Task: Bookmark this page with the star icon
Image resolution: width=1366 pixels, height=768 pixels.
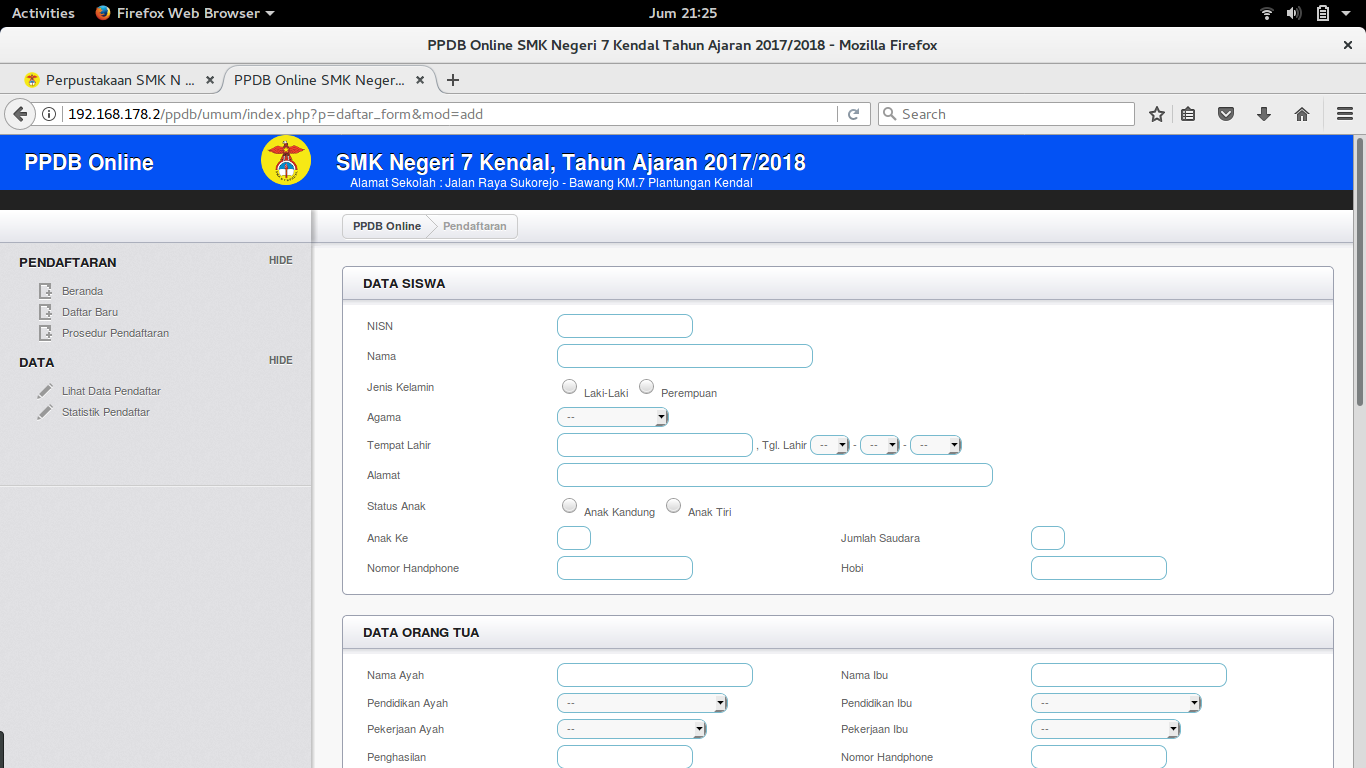Action: 1155,113
